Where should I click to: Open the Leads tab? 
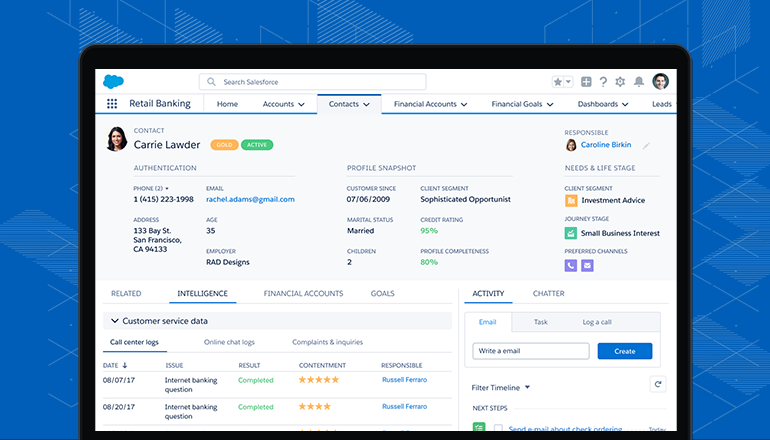[662, 104]
